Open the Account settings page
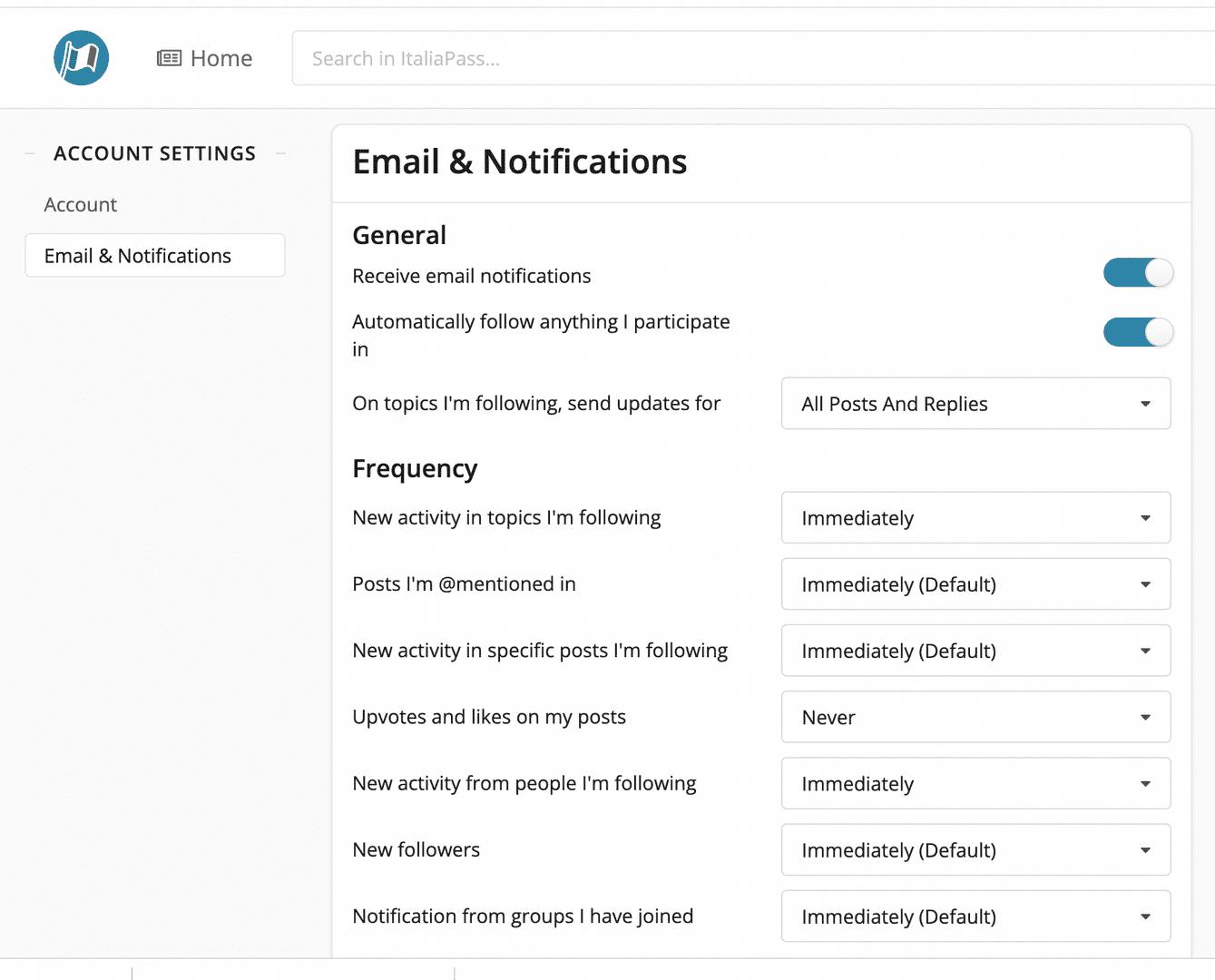1215x980 pixels. tap(81, 205)
